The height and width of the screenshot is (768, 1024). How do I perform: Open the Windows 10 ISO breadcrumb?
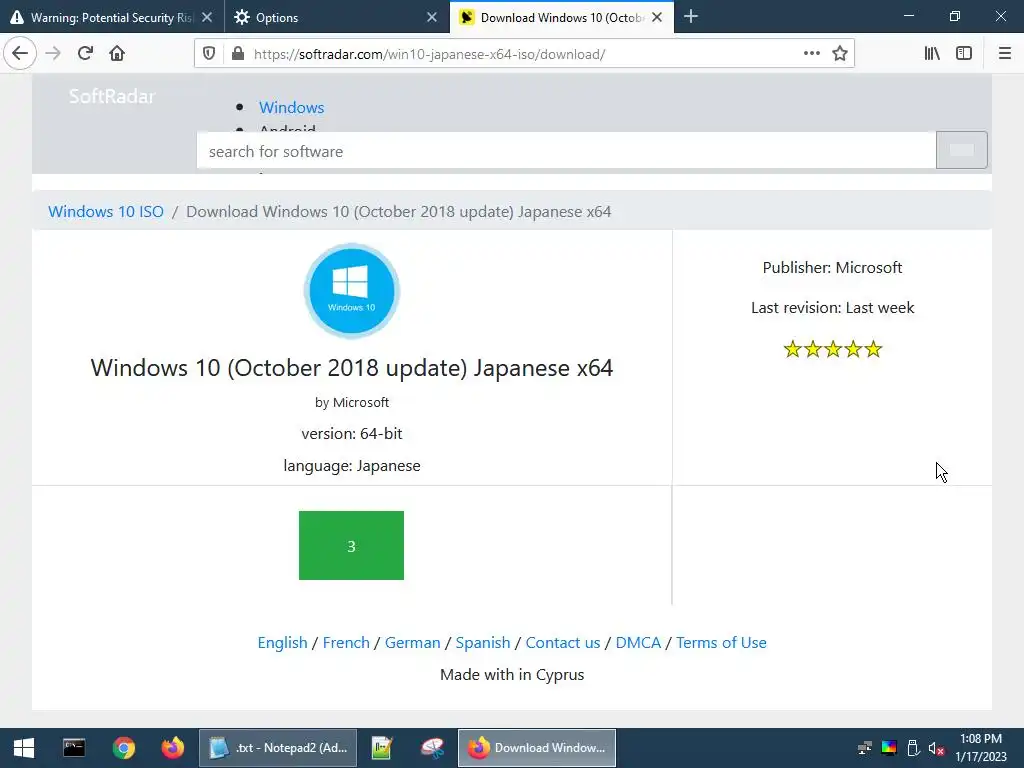point(106,212)
